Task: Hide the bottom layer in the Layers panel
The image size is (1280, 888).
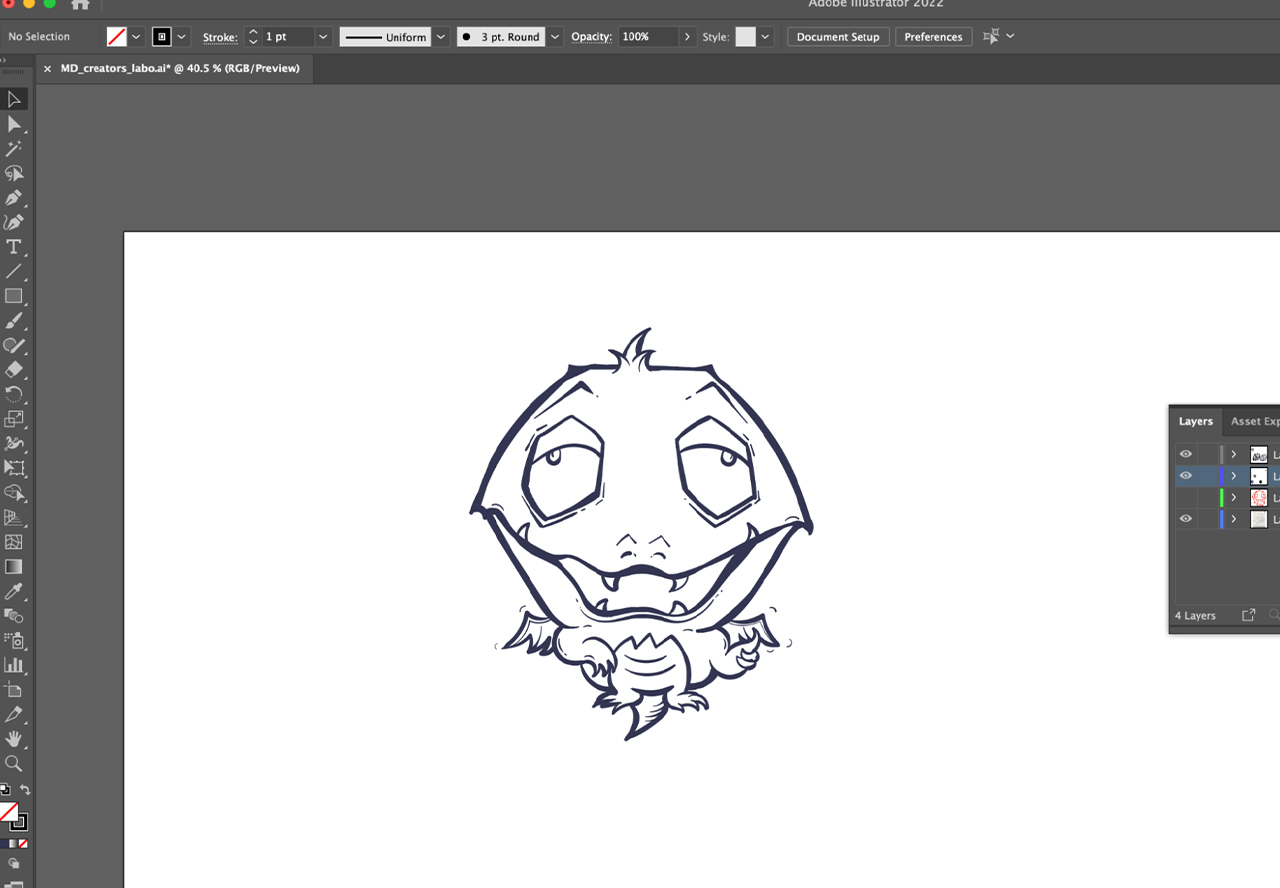Action: click(x=1186, y=519)
